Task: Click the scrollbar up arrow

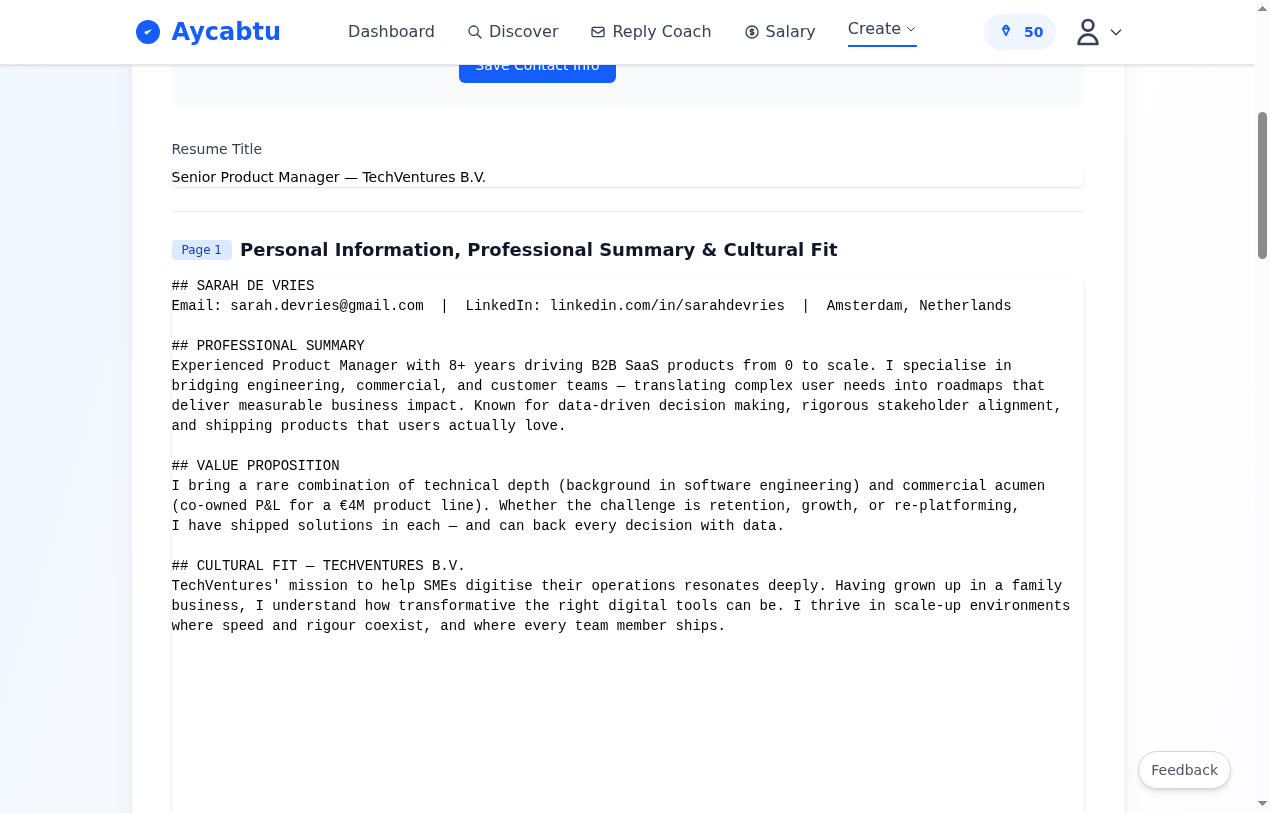Action: pyautogui.click(x=1262, y=8)
